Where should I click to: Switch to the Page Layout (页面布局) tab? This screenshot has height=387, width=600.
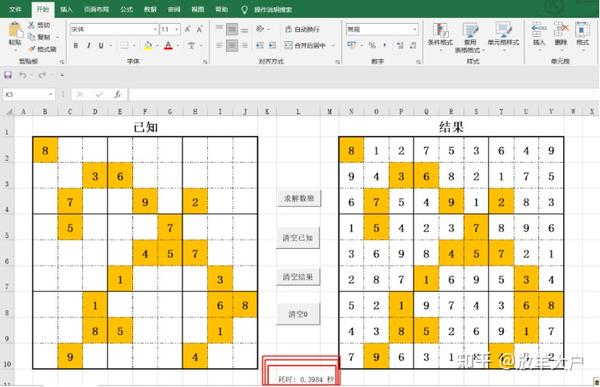[x=96, y=9]
